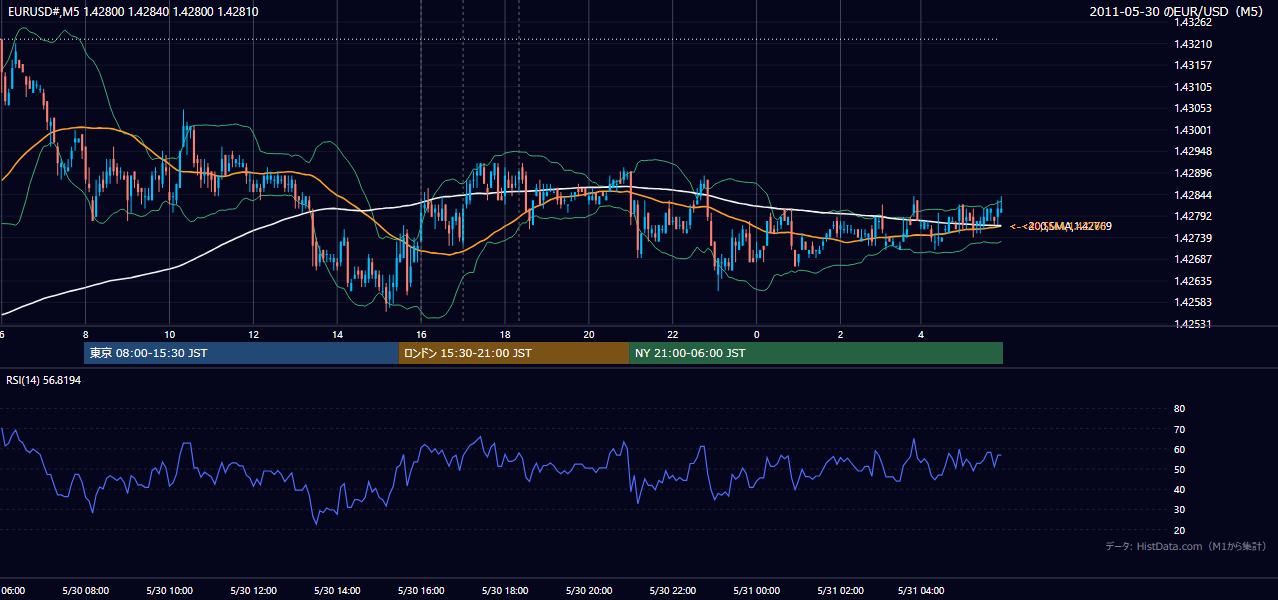Click the hour 22 tick under price chart
Image resolution: width=1278 pixels, height=600 pixels.
click(673, 334)
